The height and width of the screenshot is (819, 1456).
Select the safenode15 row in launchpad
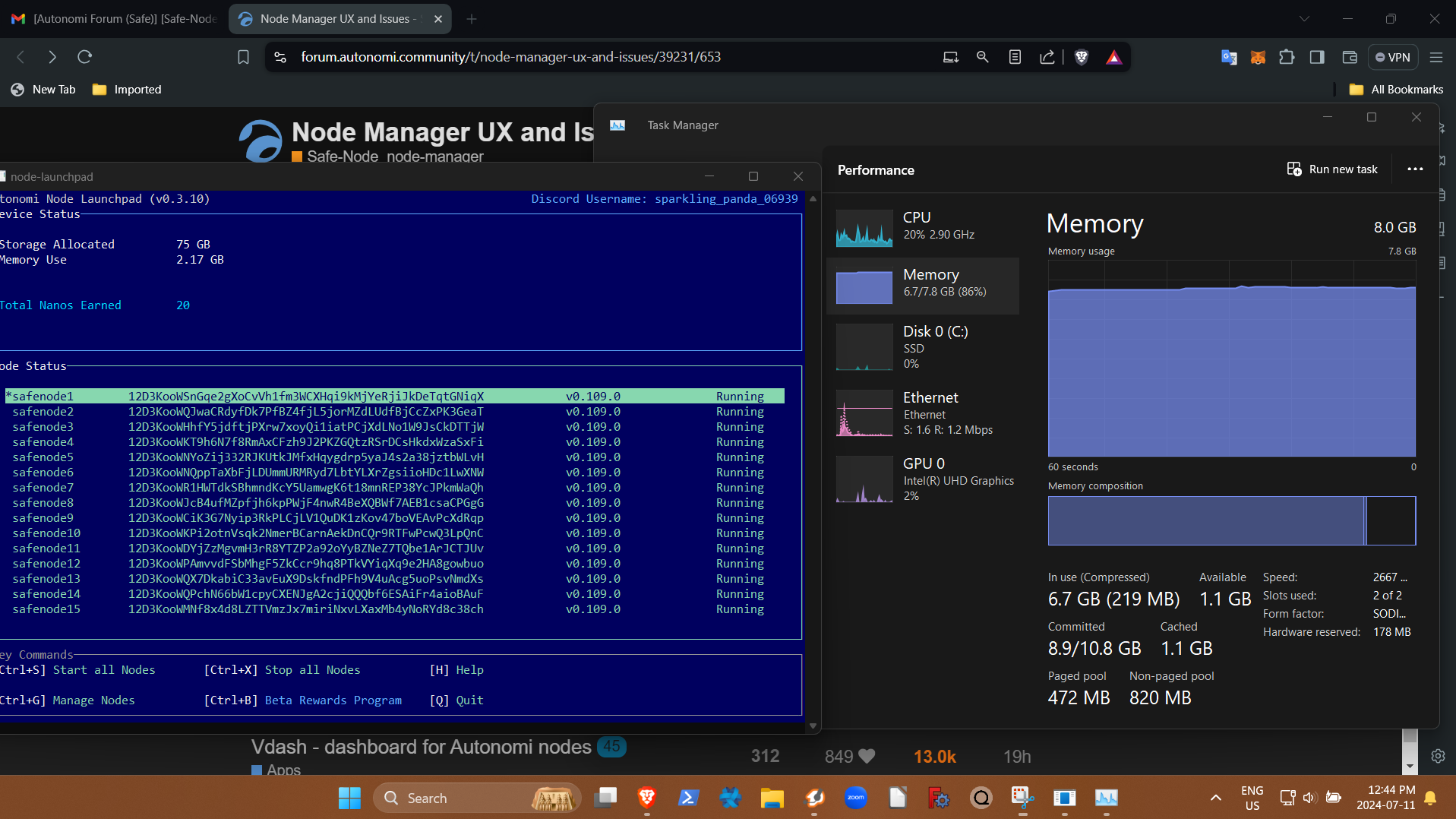tap(395, 609)
